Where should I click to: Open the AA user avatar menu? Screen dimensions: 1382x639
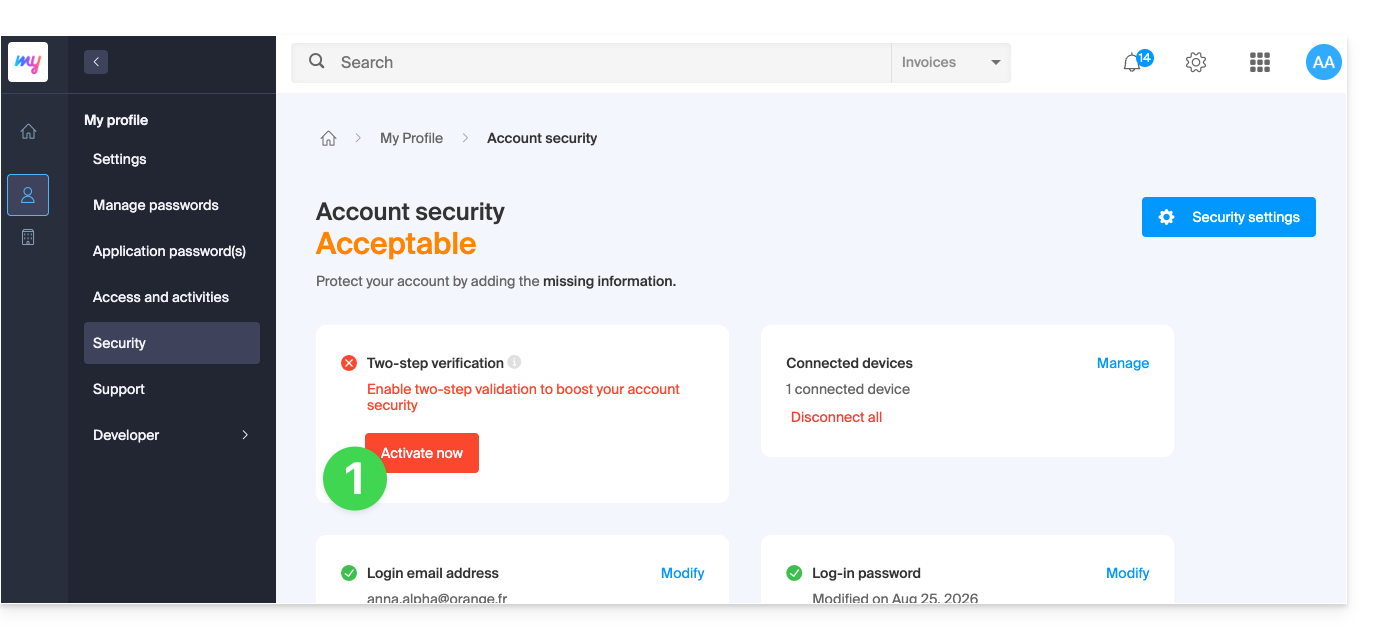point(1324,62)
